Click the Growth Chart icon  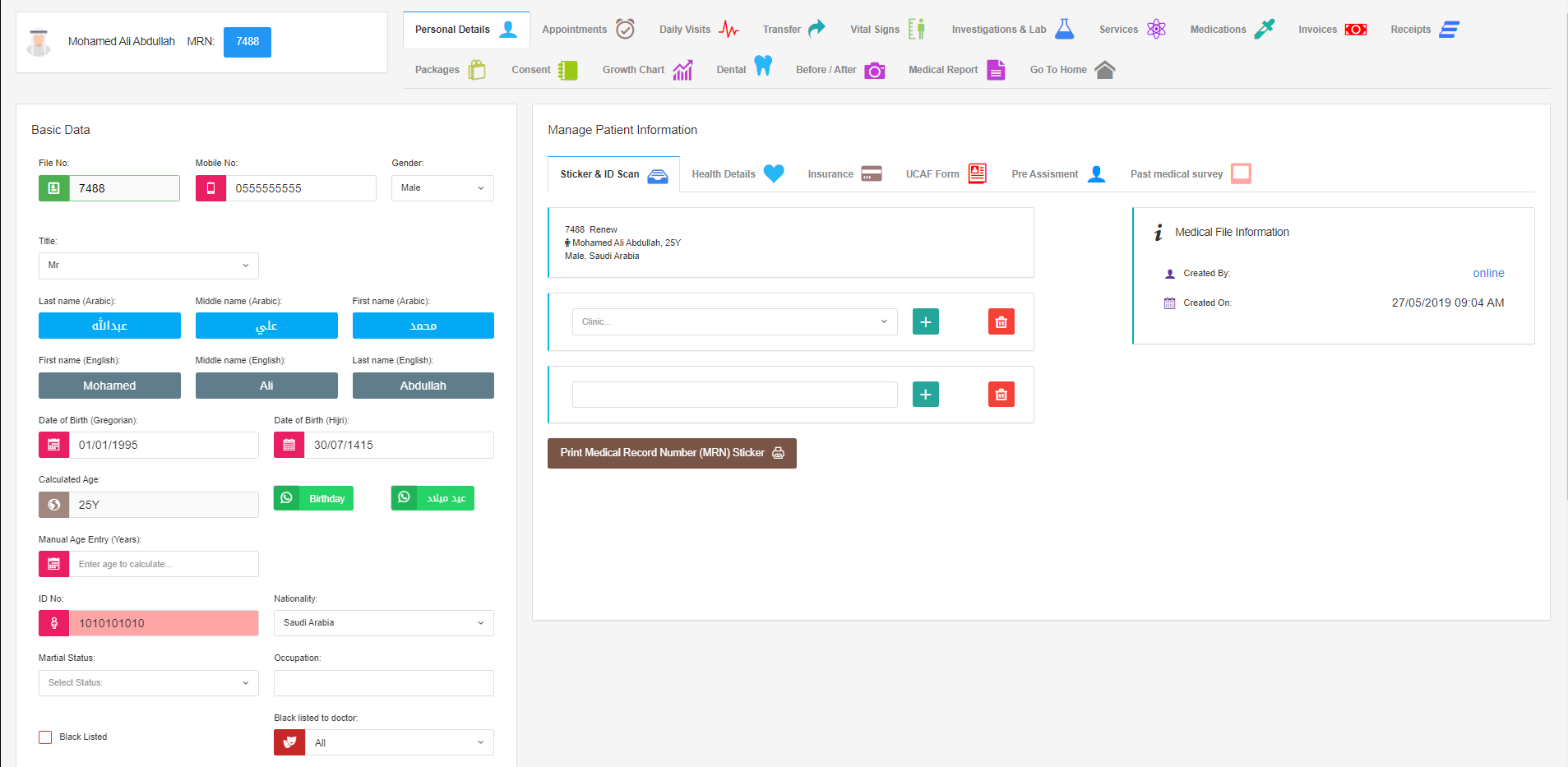click(682, 70)
